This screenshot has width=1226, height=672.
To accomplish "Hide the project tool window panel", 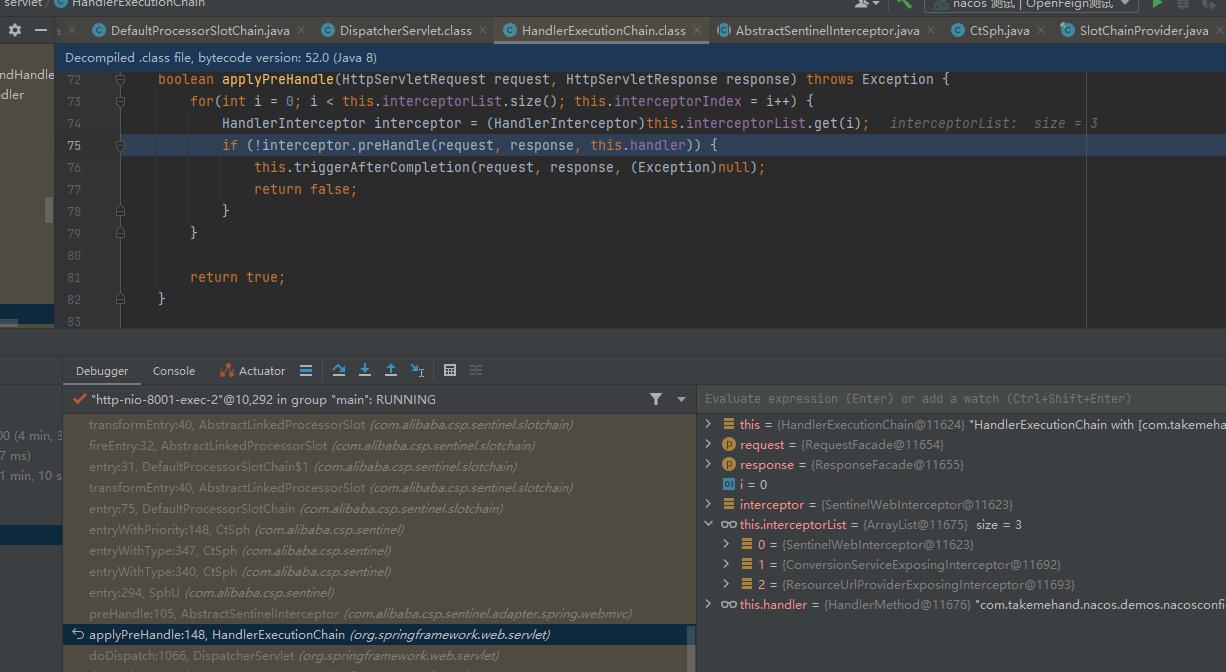I will click(x=40, y=30).
